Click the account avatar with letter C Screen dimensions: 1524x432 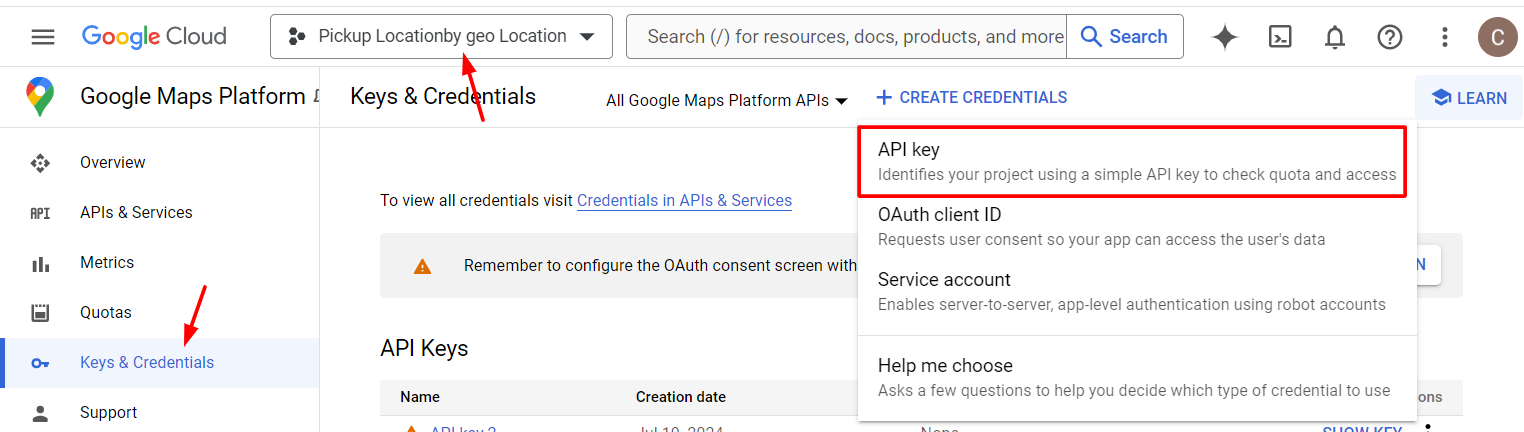click(x=1497, y=37)
